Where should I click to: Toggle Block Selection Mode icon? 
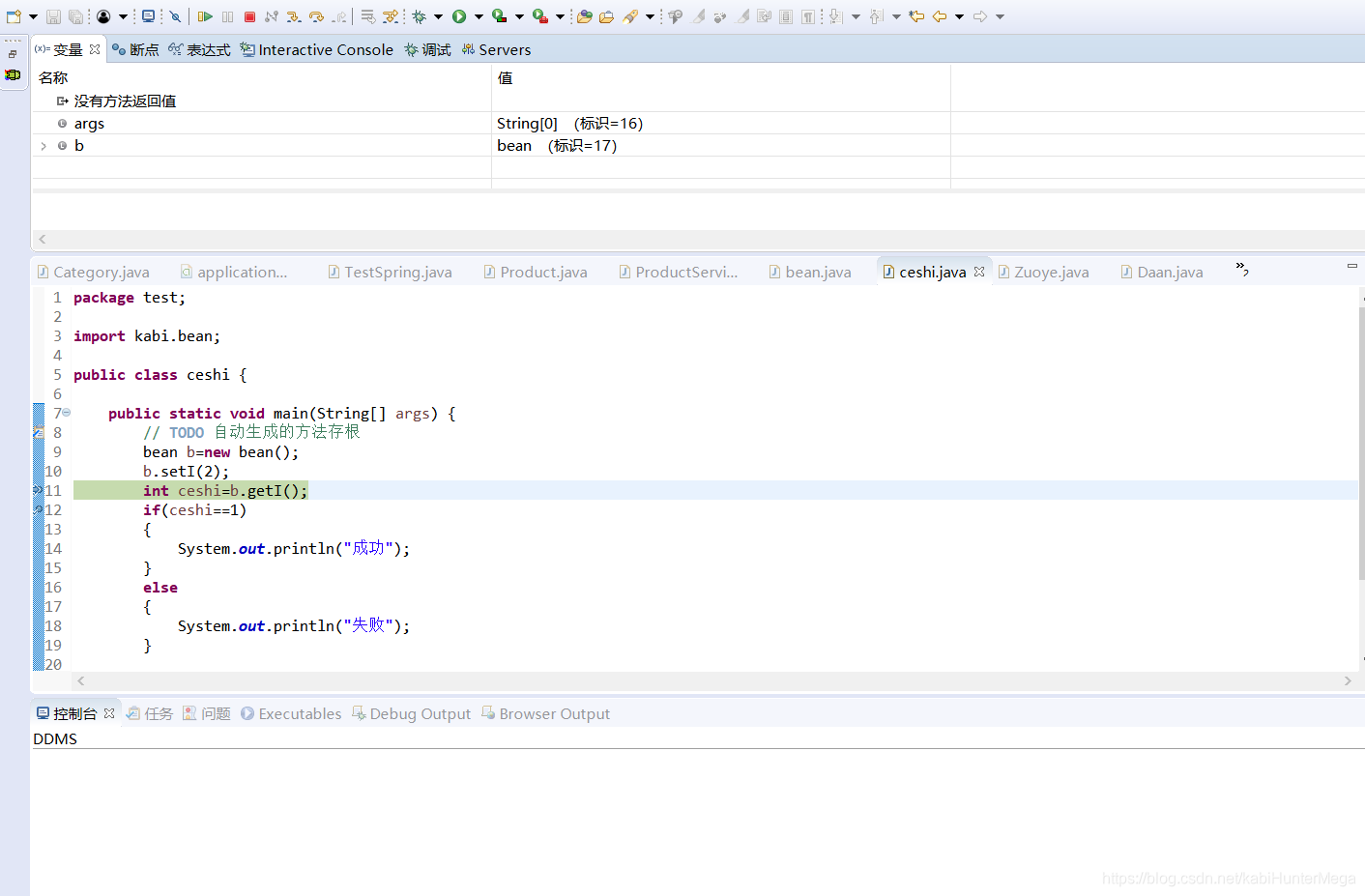coord(786,16)
